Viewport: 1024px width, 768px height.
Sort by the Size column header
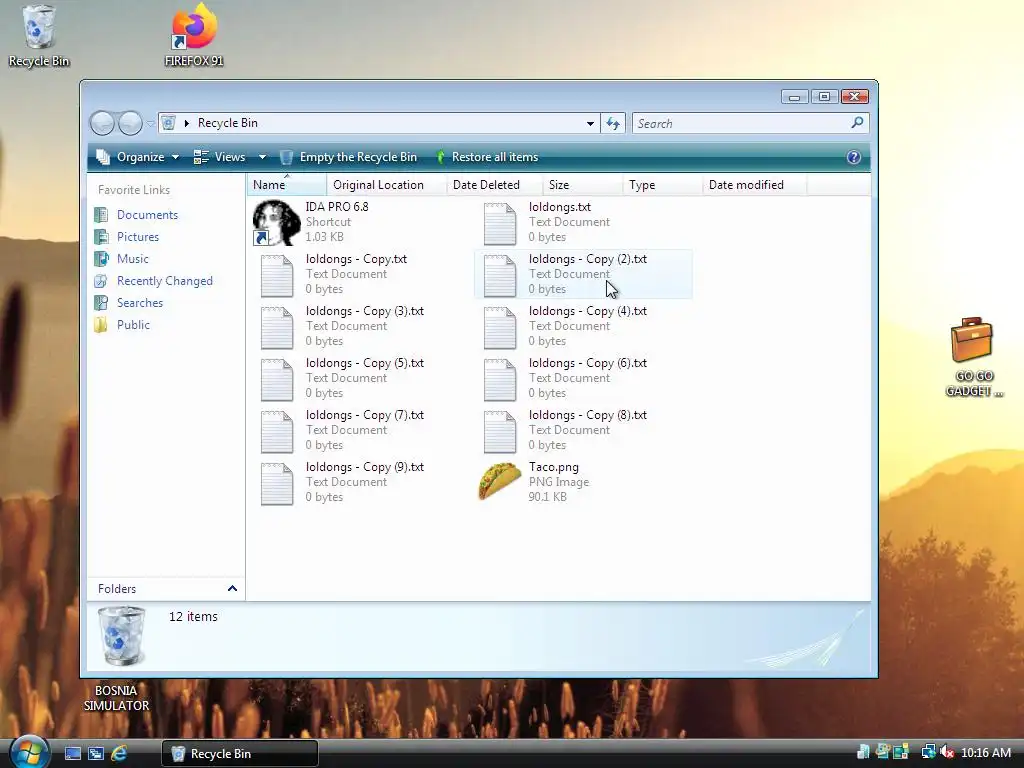pyautogui.click(x=582, y=185)
